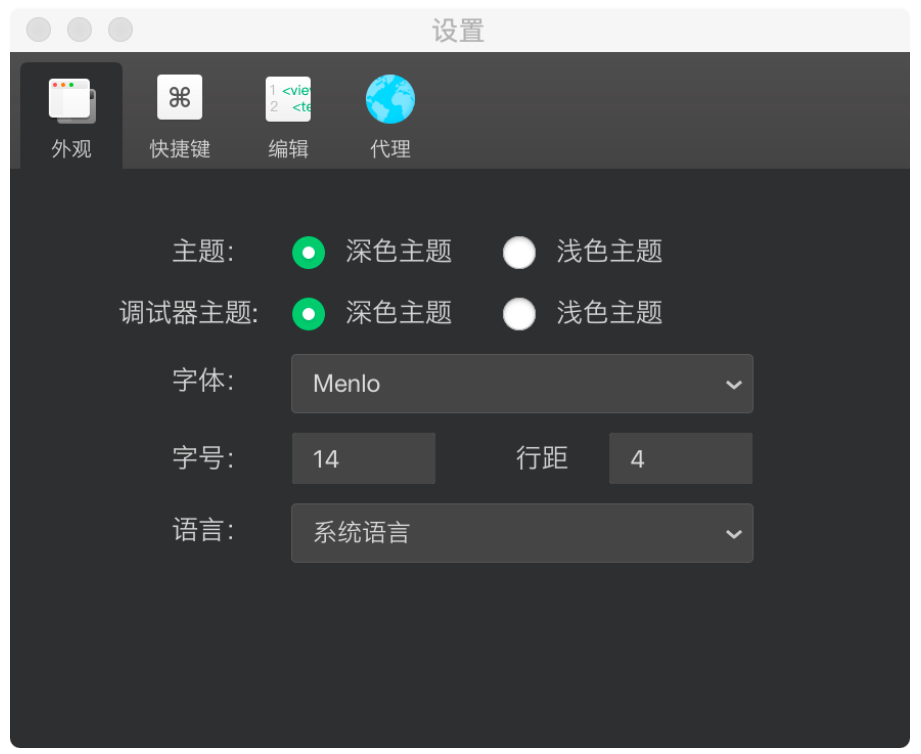Click the 代理 globe icon
The image size is (921, 754).
[390, 97]
